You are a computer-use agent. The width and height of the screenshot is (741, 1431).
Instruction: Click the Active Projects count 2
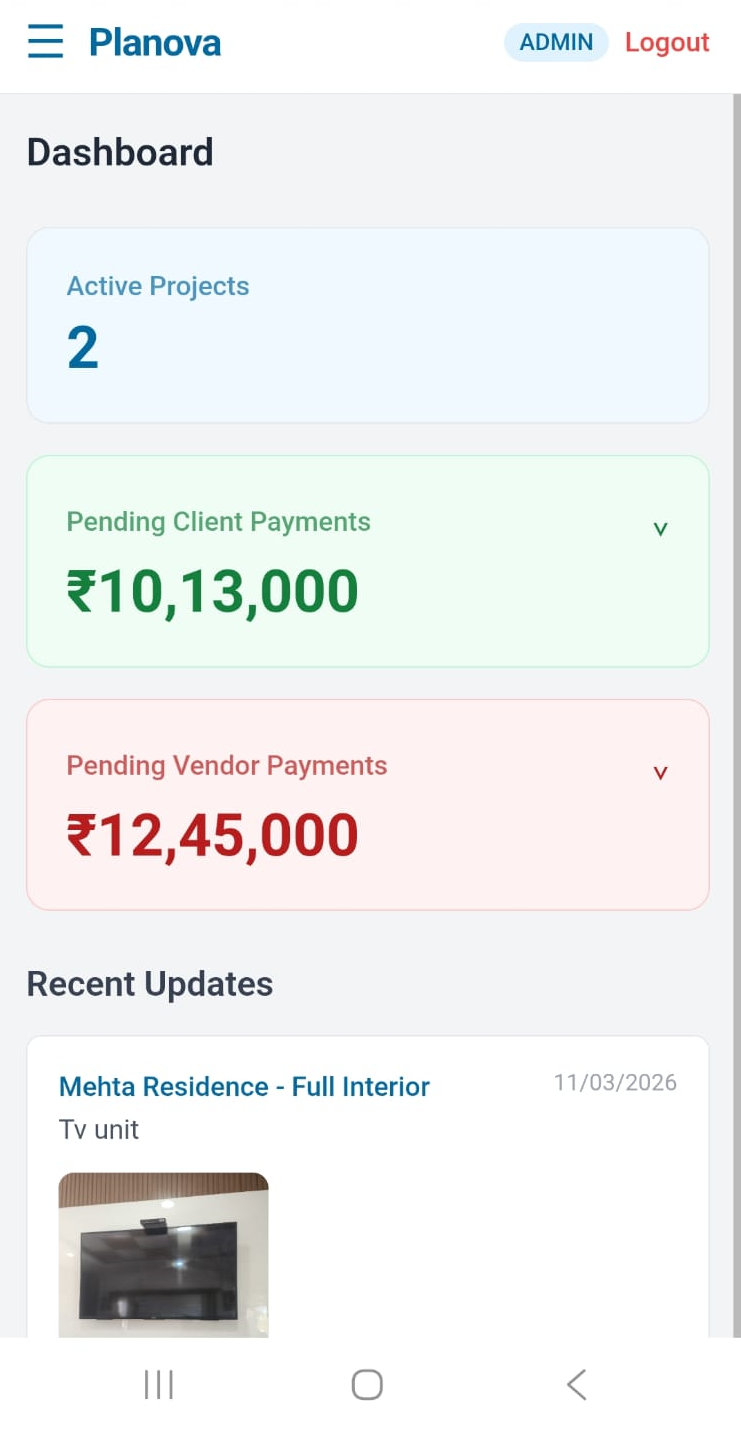click(83, 348)
